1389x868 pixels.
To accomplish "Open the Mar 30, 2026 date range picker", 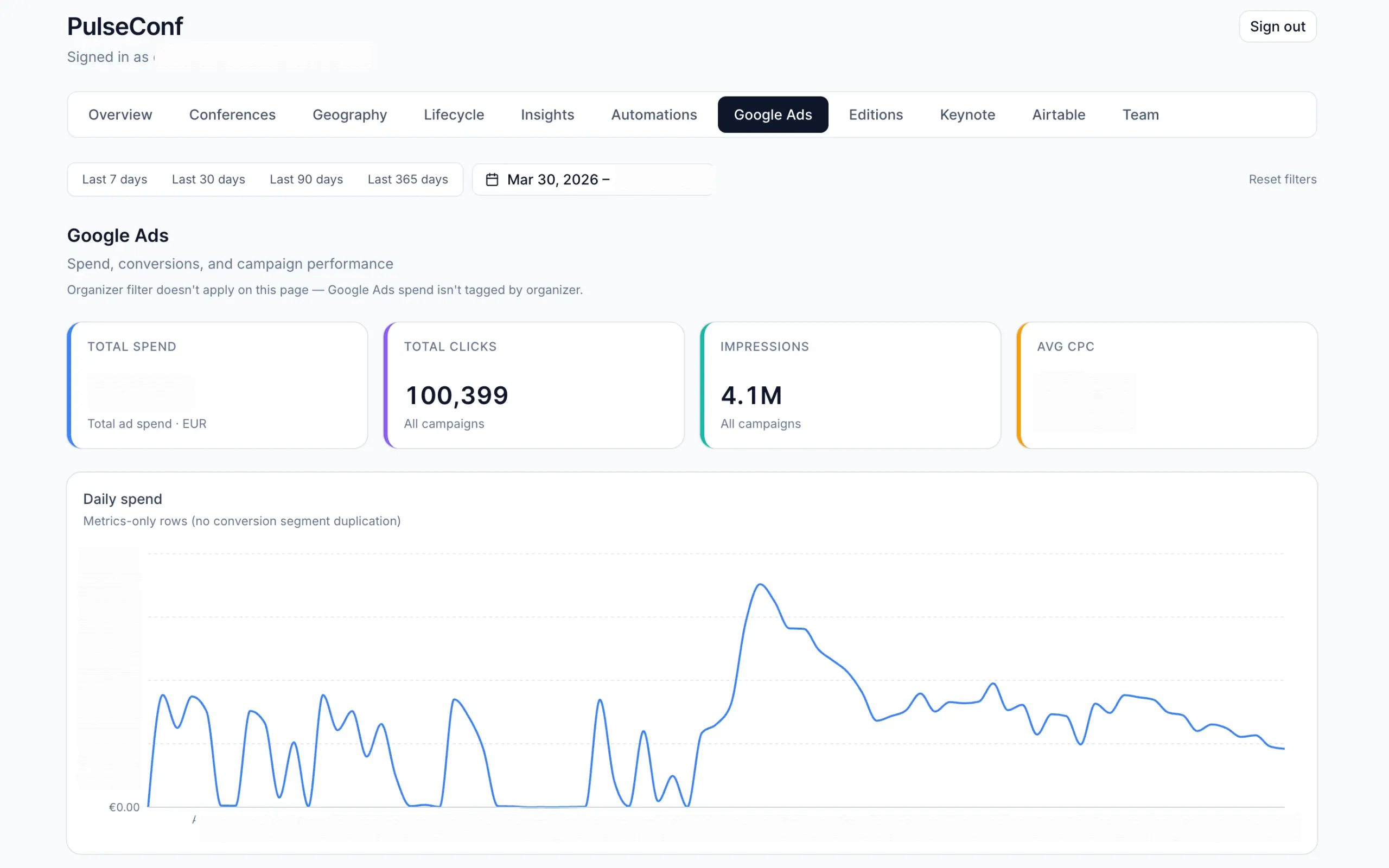I will click(593, 180).
